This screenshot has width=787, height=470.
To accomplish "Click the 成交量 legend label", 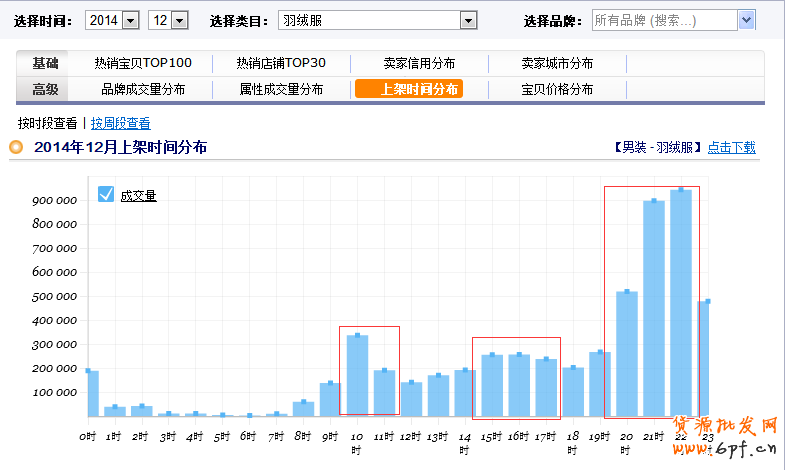I will 138,195.
